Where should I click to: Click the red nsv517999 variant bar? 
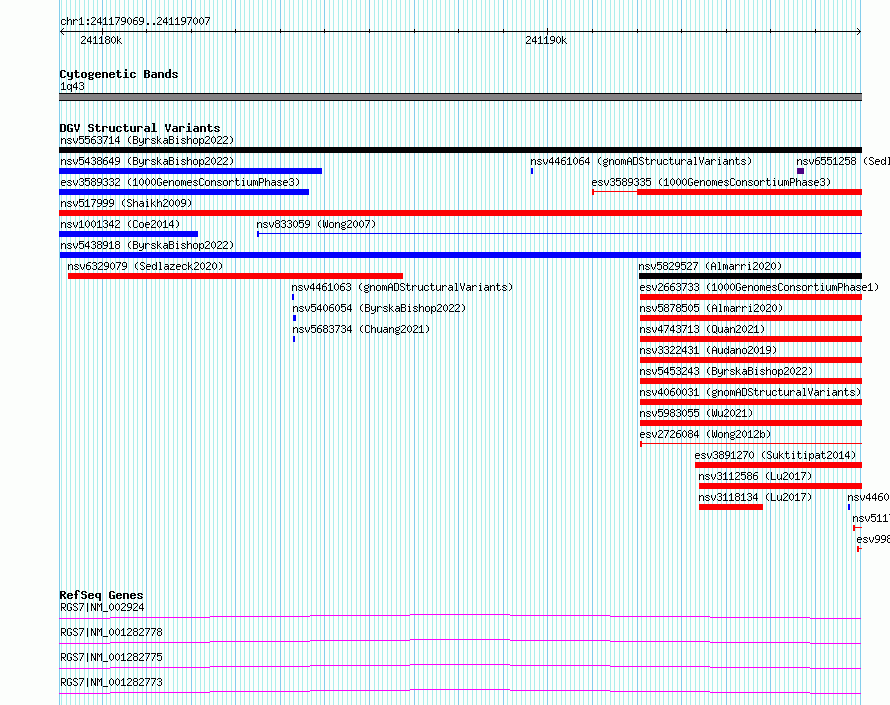(x=460, y=213)
